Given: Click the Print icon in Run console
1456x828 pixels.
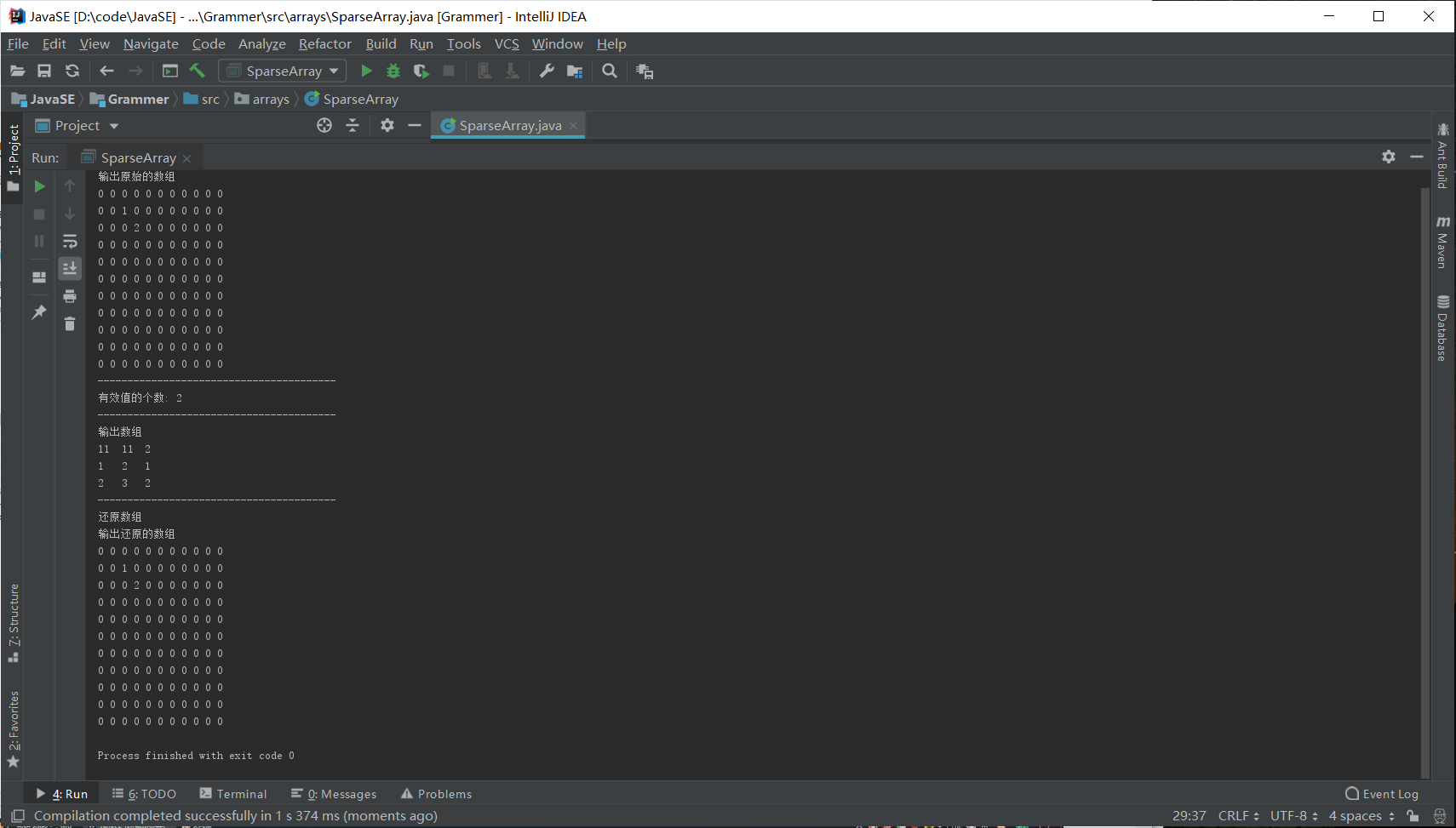Looking at the screenshot, I should point(70,296).
